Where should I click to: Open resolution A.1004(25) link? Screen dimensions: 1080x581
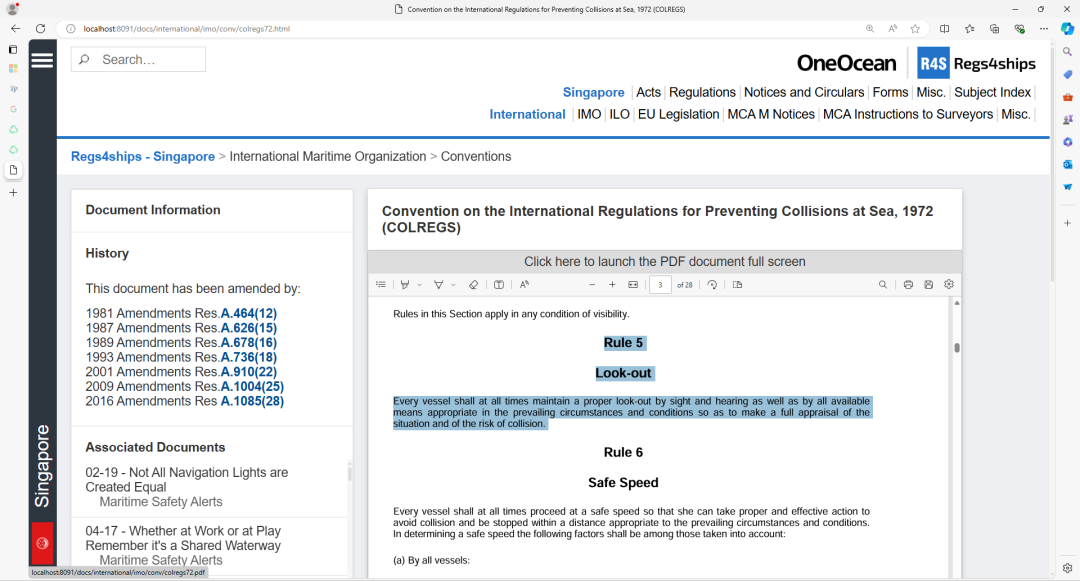click(x=252, y=386)
